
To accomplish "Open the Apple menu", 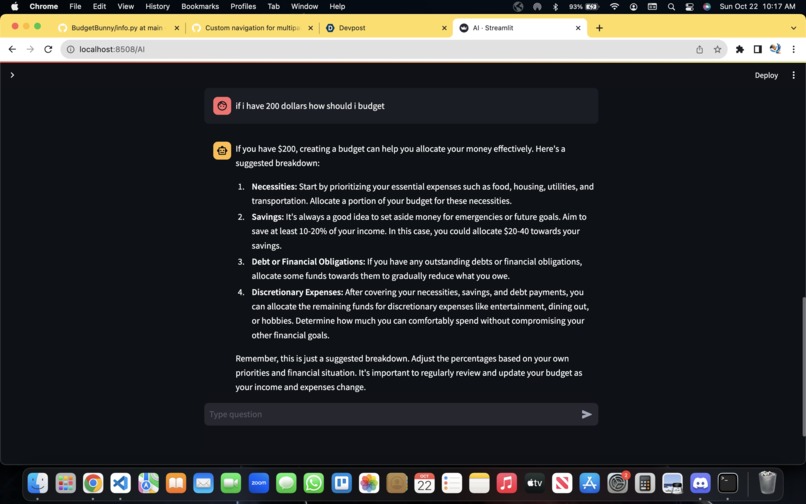I will coord(14,7).
